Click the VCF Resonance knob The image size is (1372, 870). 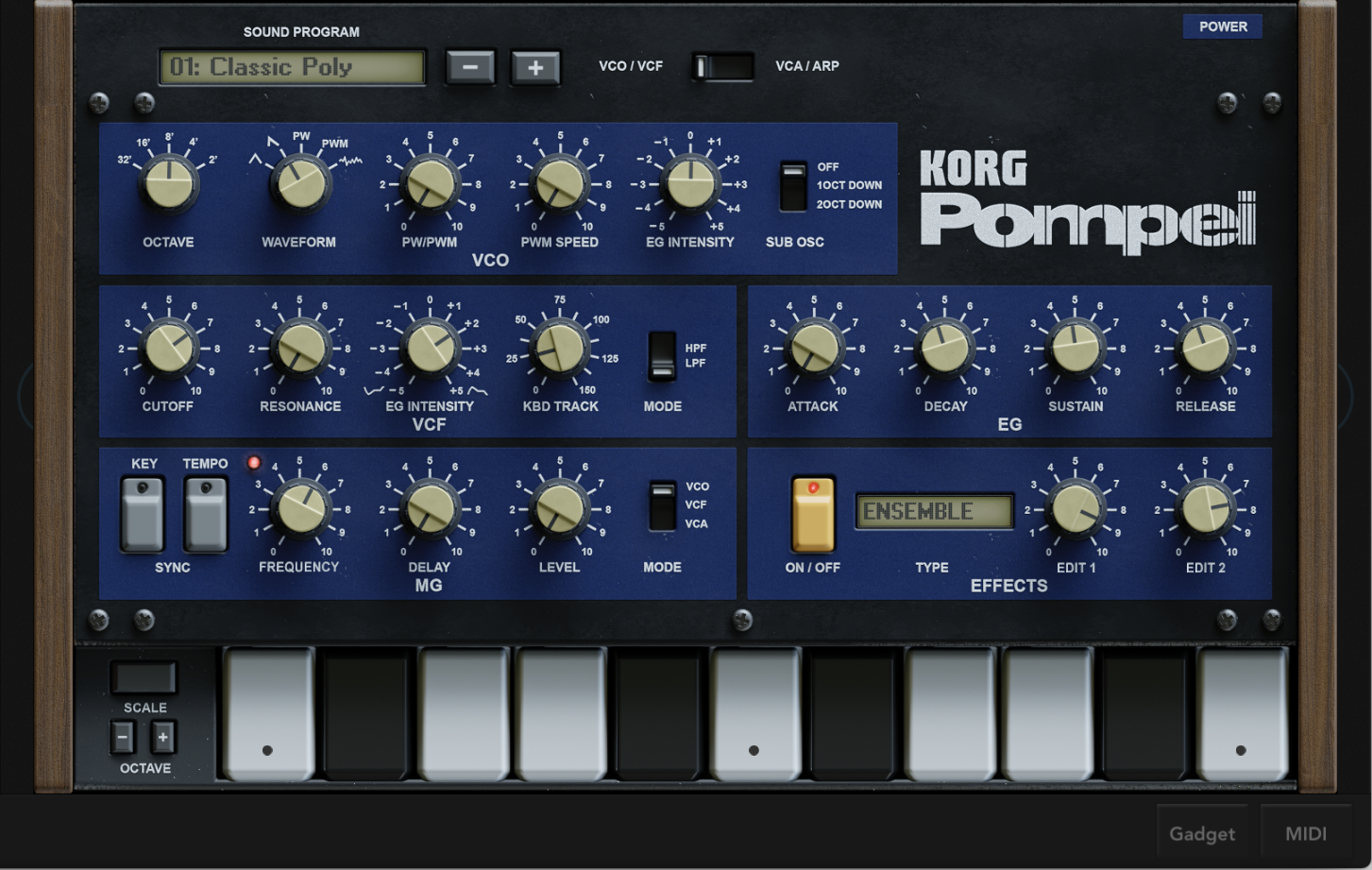pos(300,348)
